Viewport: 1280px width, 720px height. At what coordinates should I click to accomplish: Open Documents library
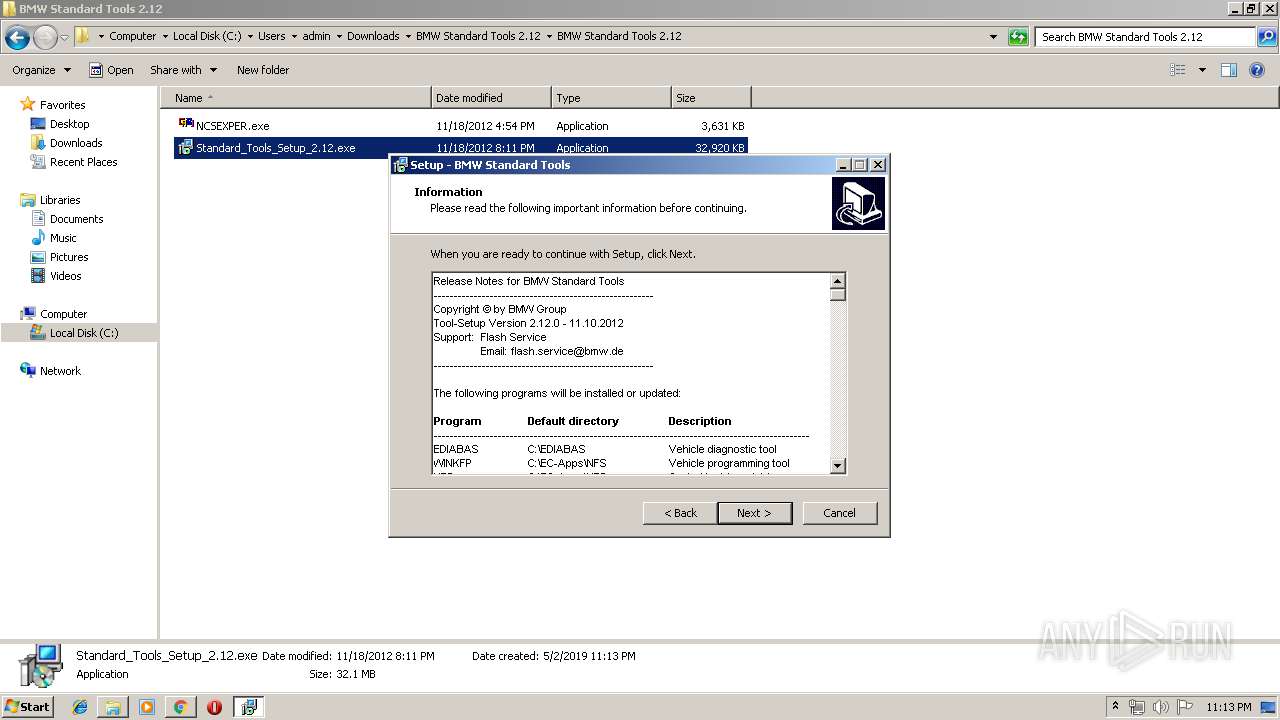(76, 219)
